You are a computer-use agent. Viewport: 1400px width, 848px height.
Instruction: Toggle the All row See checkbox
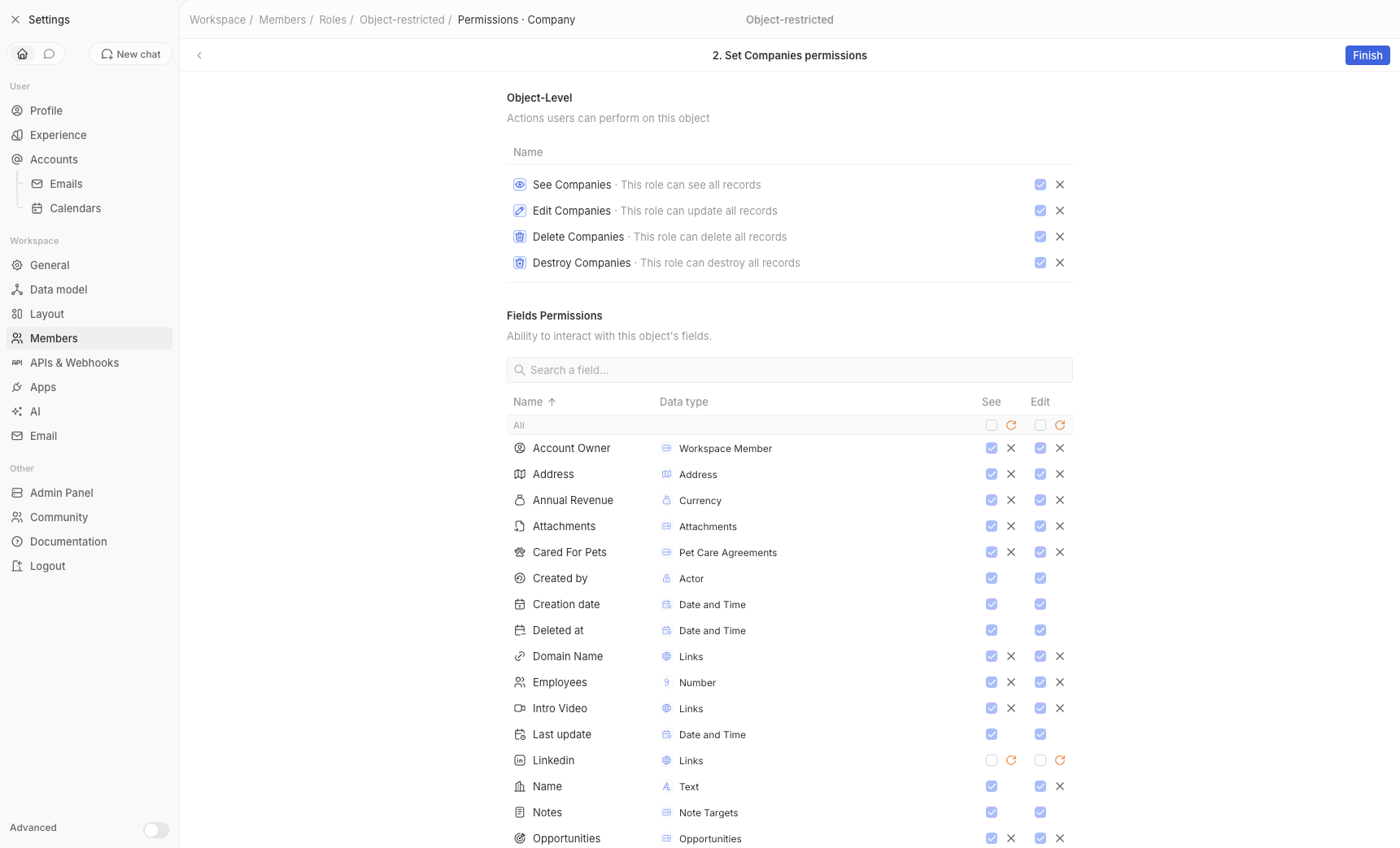click(x=992, y=425)
